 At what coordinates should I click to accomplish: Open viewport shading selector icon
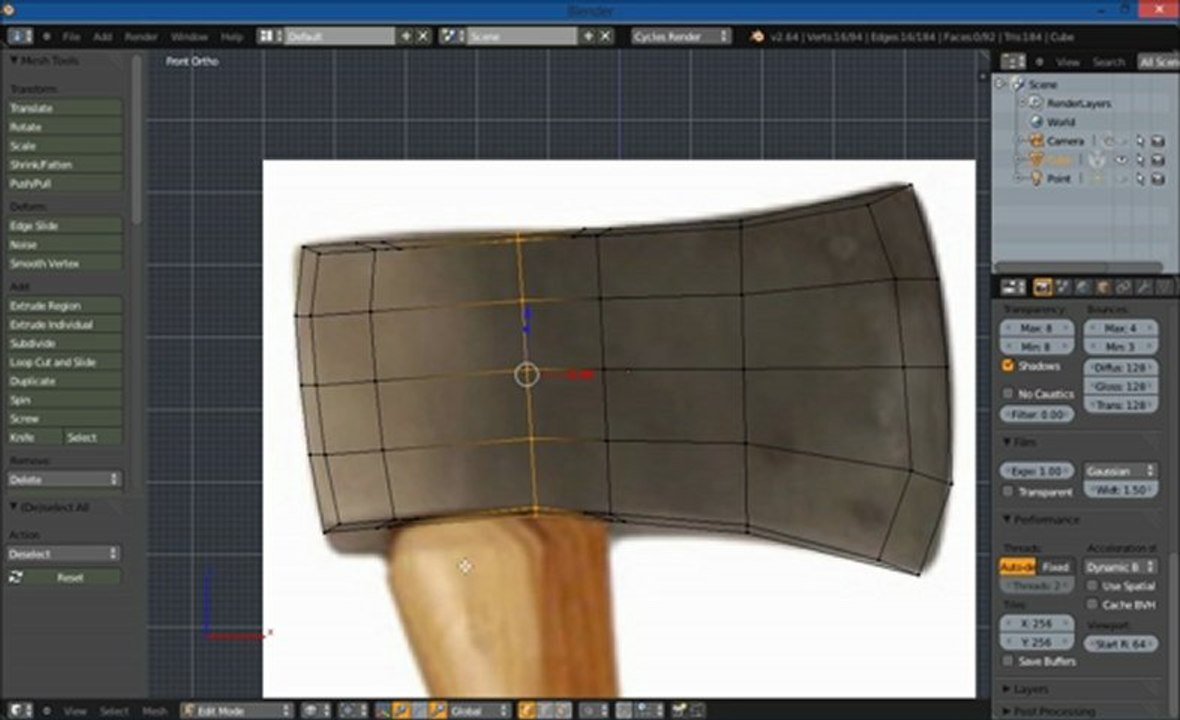click(x=315, y=710)
